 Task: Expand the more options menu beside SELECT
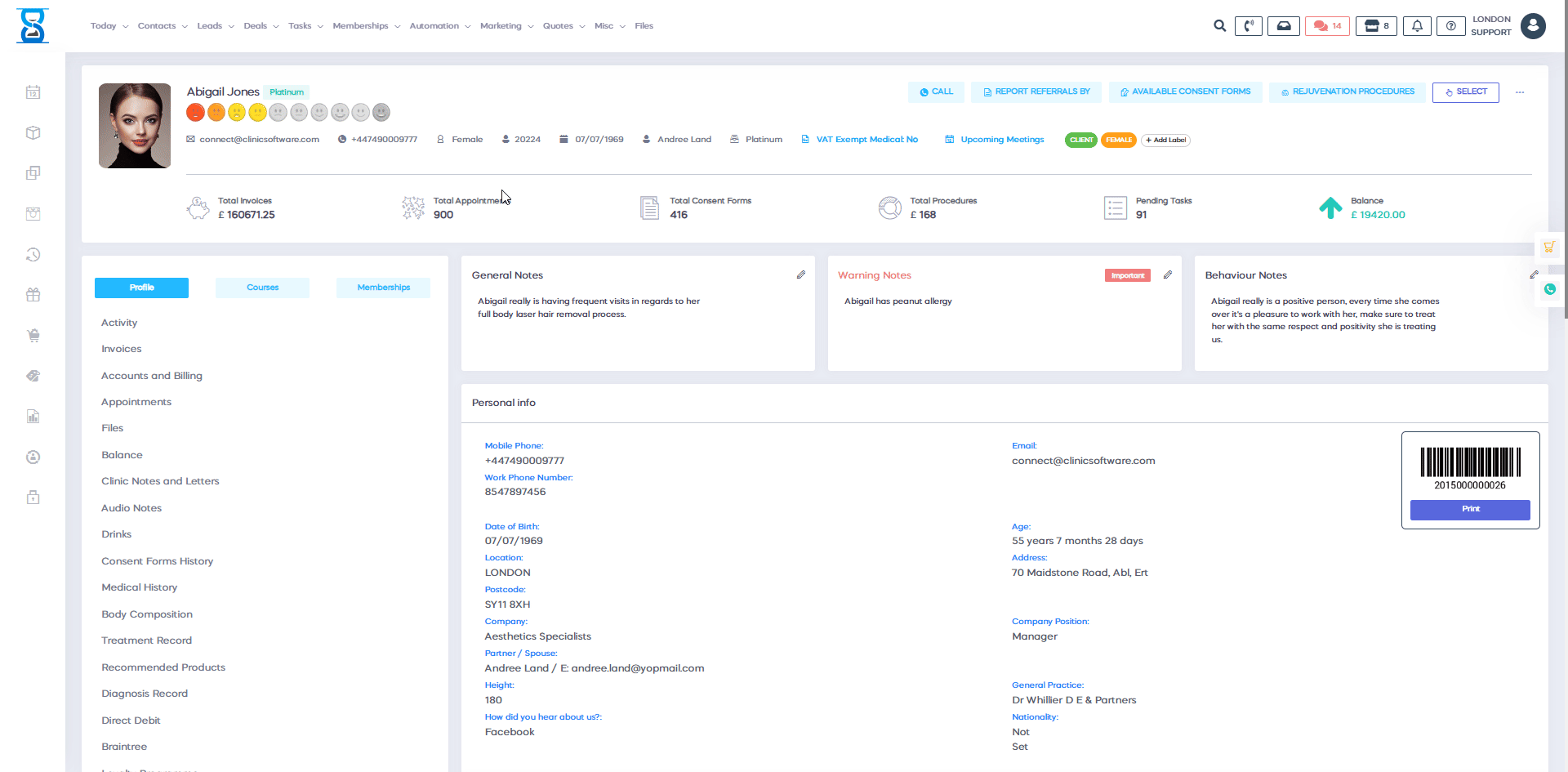click(1521, 92)
